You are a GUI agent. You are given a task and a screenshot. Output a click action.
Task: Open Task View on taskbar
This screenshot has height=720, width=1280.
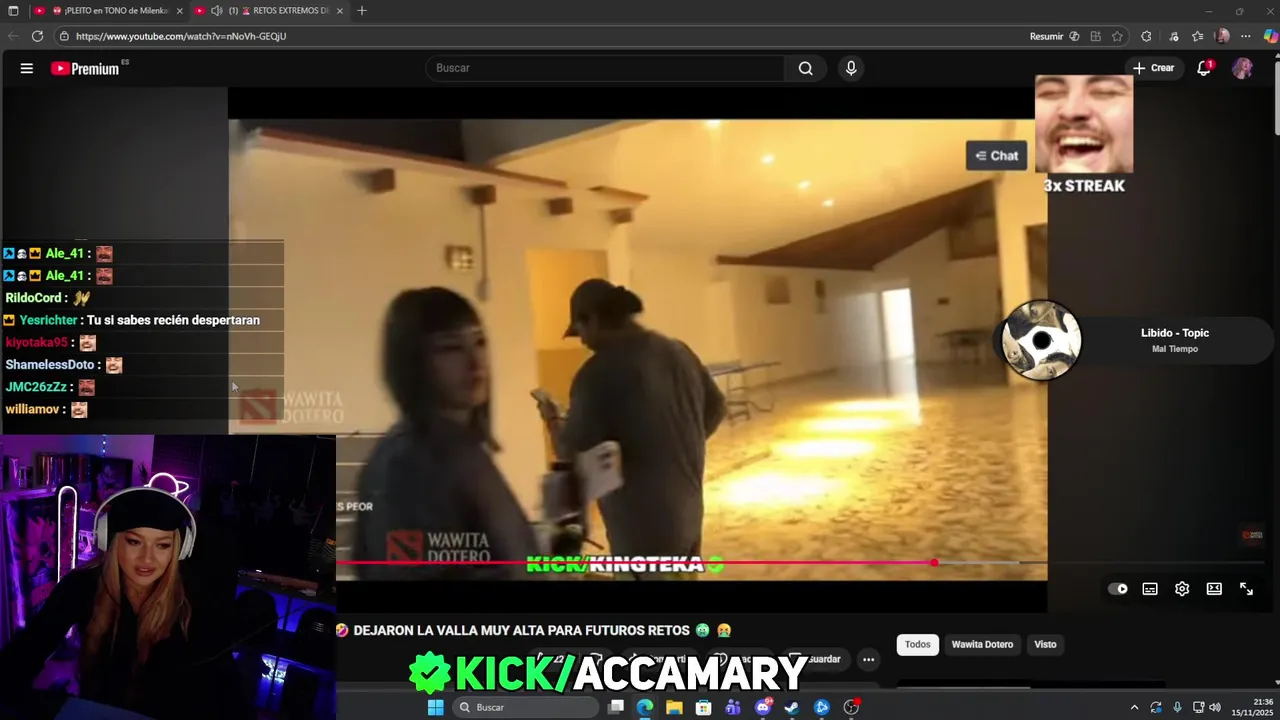coord(616,707)
